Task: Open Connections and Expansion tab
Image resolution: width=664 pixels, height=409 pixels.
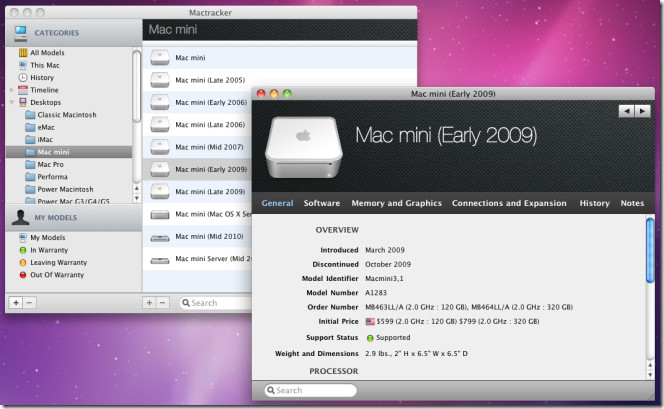Action: point(509,203)
